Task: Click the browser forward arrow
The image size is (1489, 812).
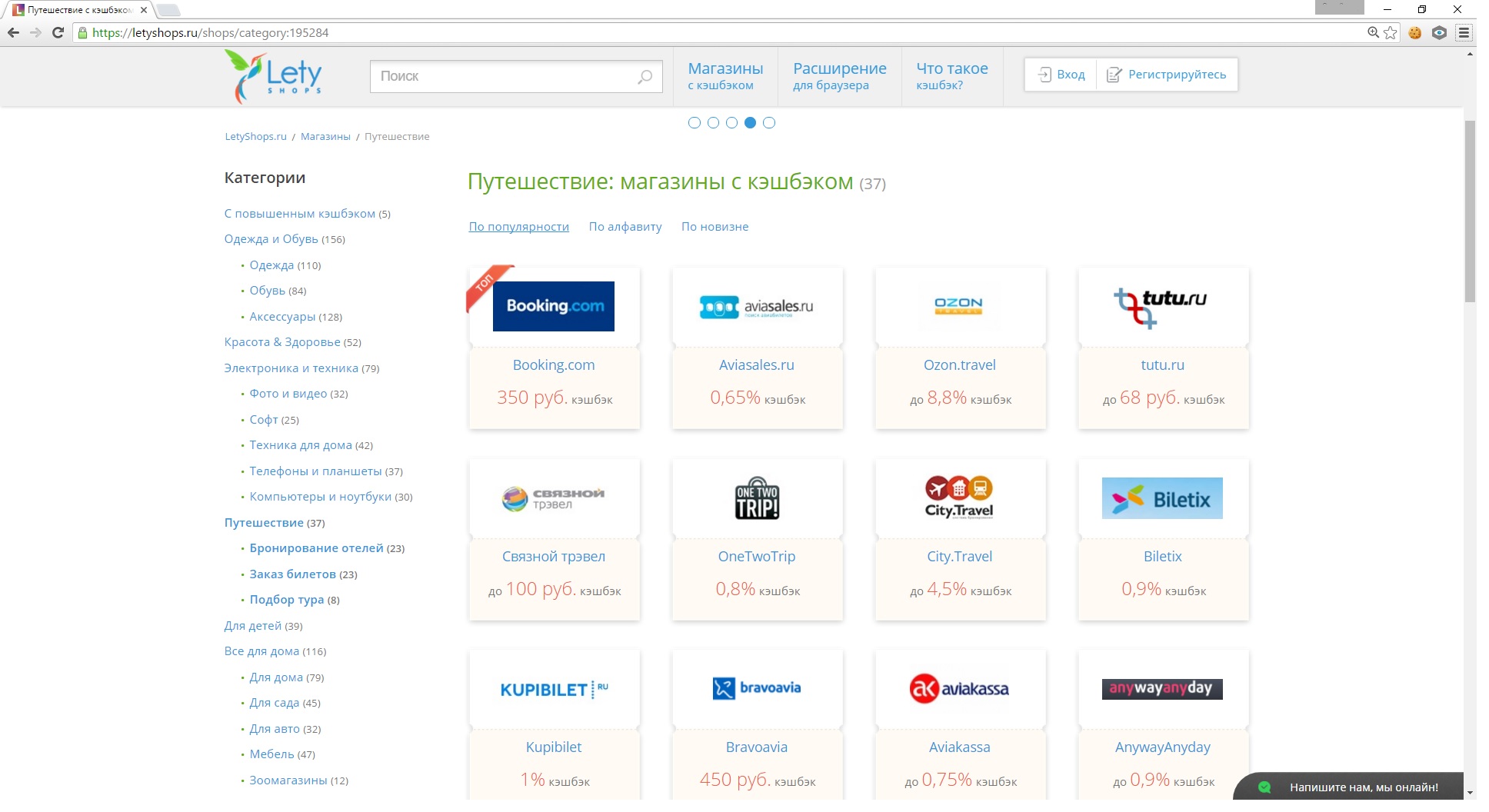Action: click(x=35, y=32)
